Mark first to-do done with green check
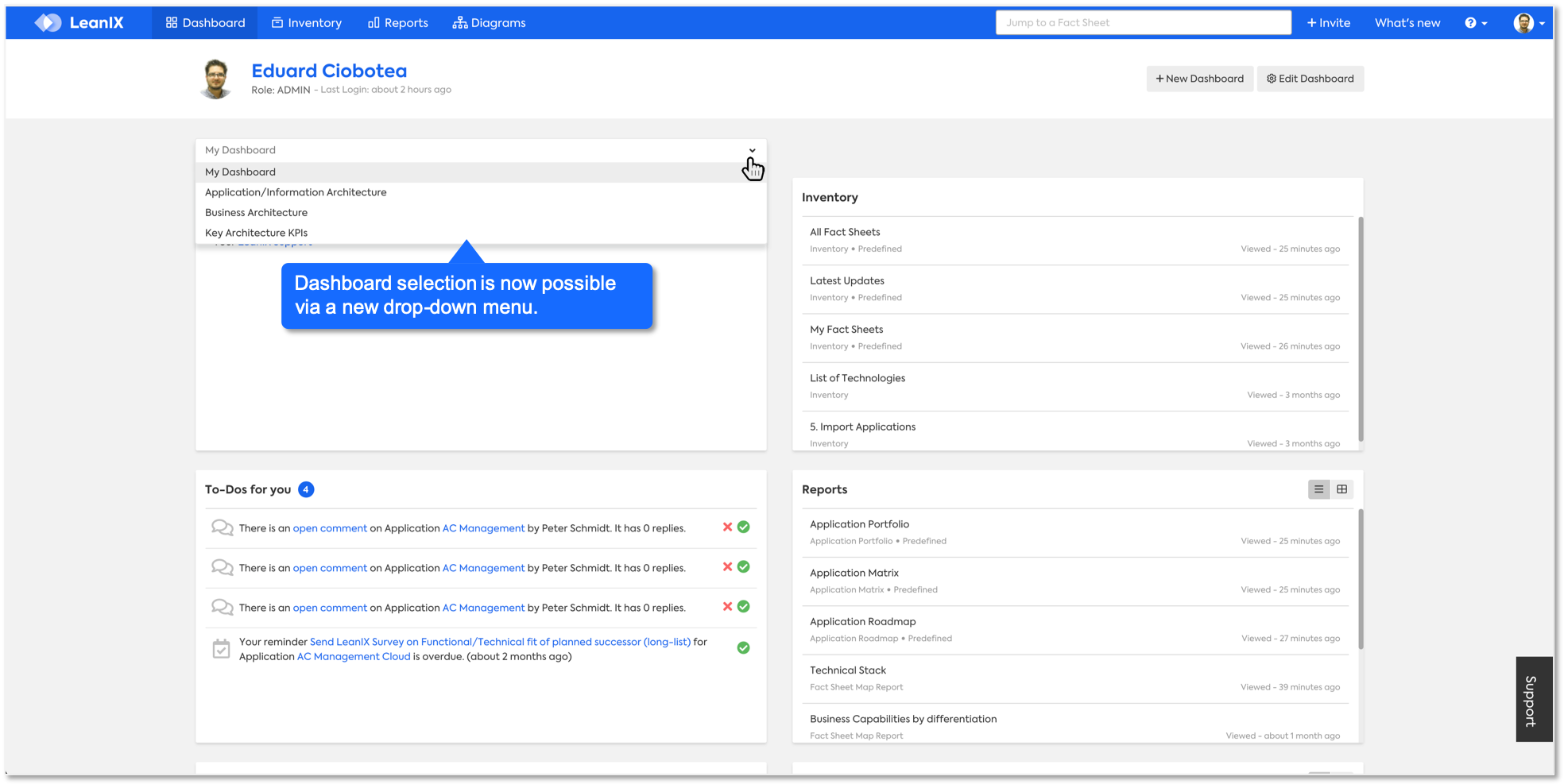 (744, 527)
